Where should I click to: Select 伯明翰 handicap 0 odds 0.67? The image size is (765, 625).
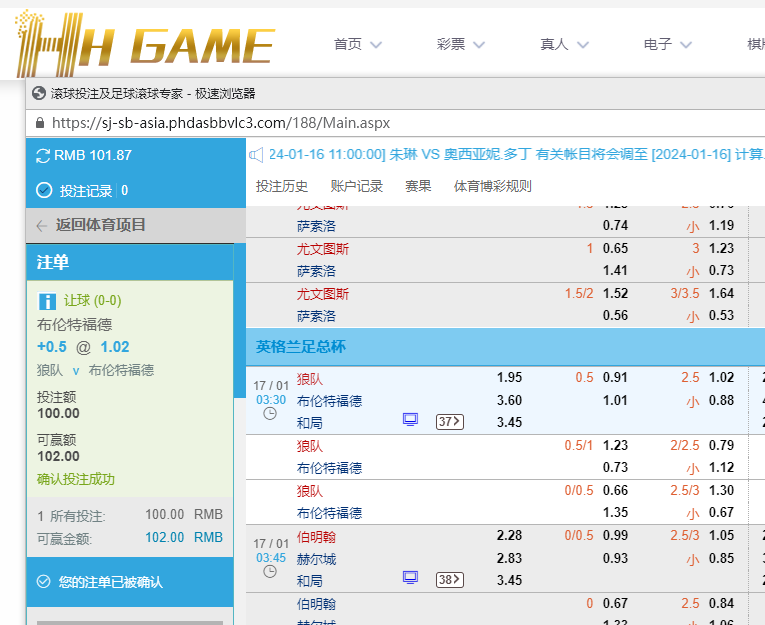coord(615,604)
